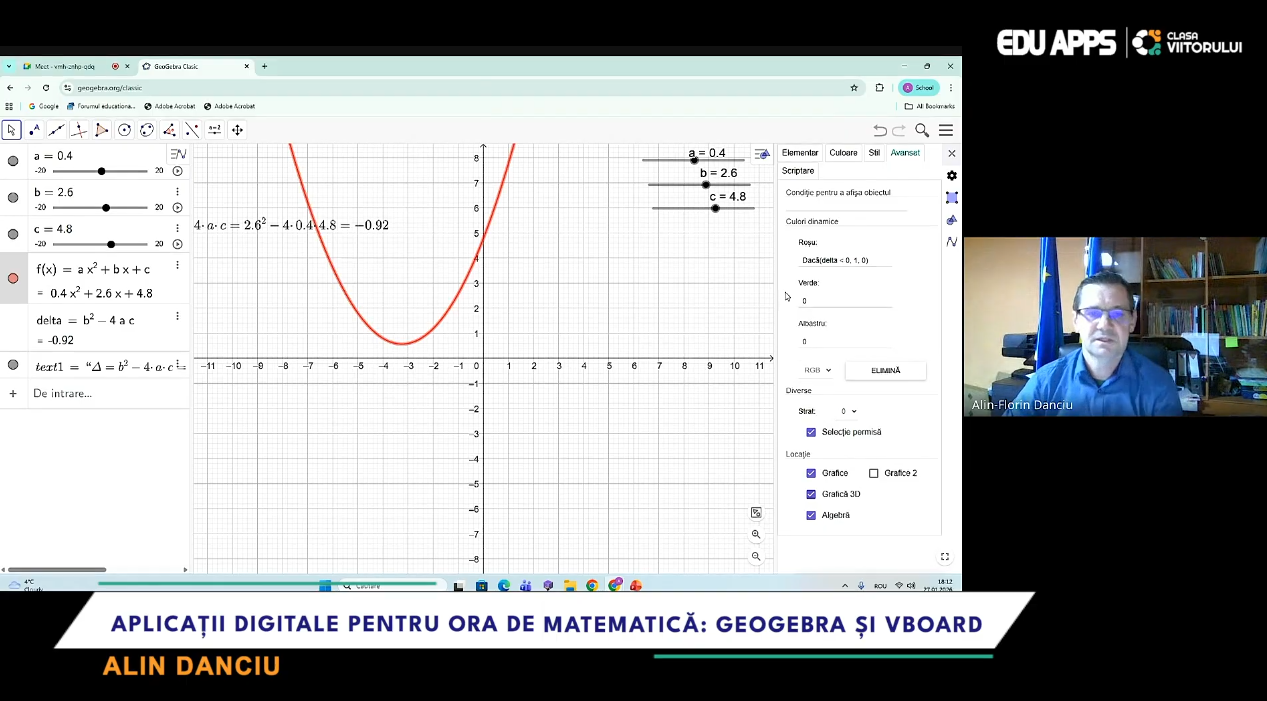Close the properties panel

952,154
